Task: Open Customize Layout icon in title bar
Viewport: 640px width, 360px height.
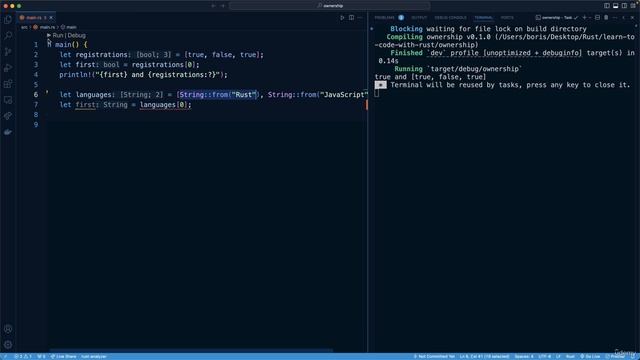Action: 633,6
